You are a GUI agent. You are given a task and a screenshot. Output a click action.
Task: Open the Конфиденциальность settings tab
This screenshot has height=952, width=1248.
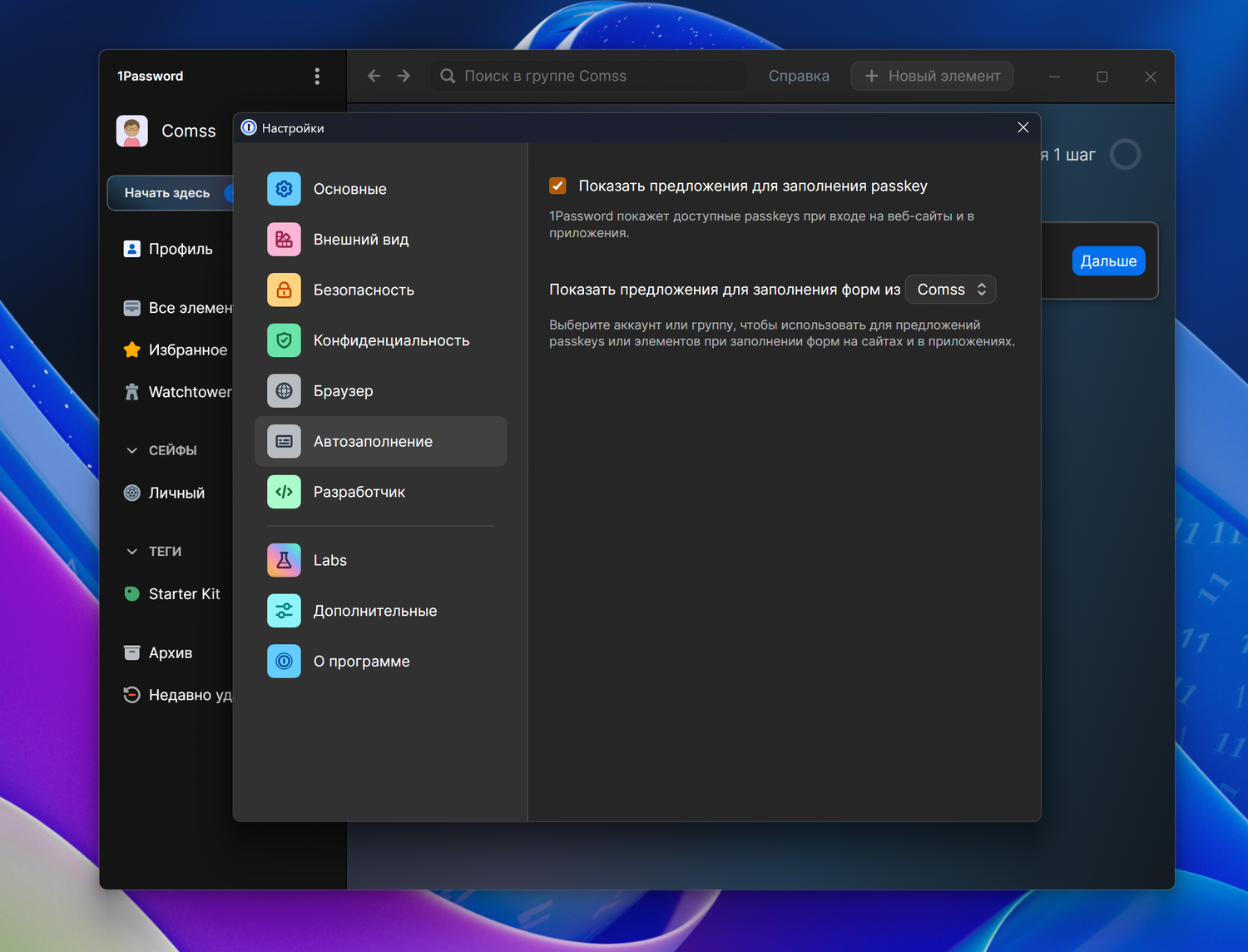tap(380, 340)
